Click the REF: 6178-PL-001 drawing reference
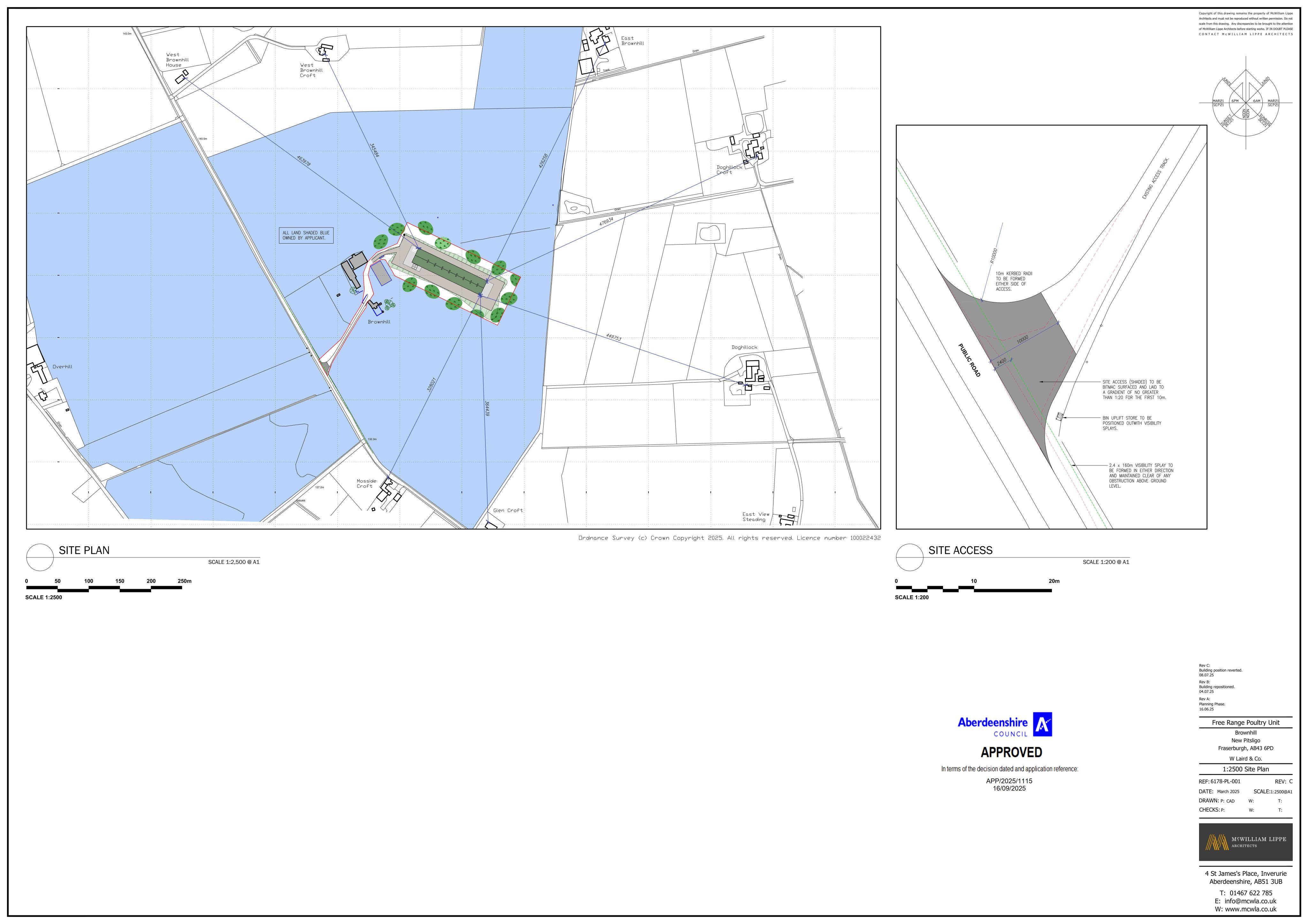Viewport: 1308px width, 924px height. 1219,782
